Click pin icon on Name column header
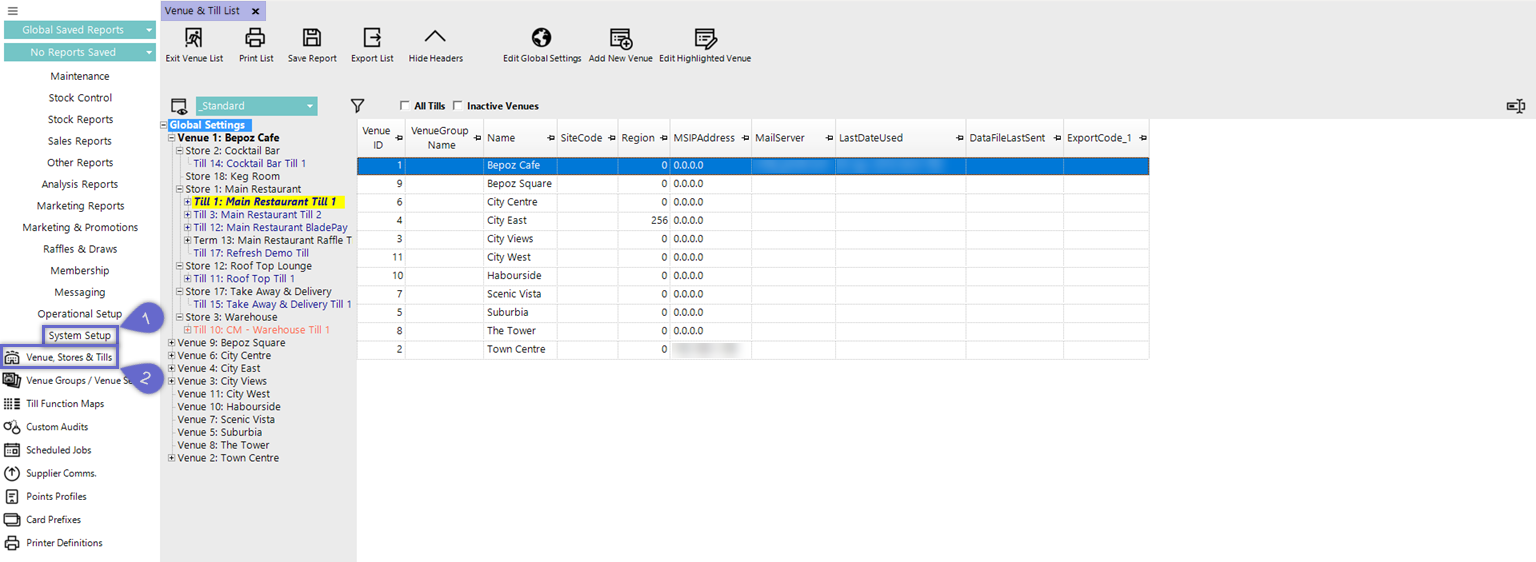The height and width of the screenshot is (562, 1536). point(551,137)
